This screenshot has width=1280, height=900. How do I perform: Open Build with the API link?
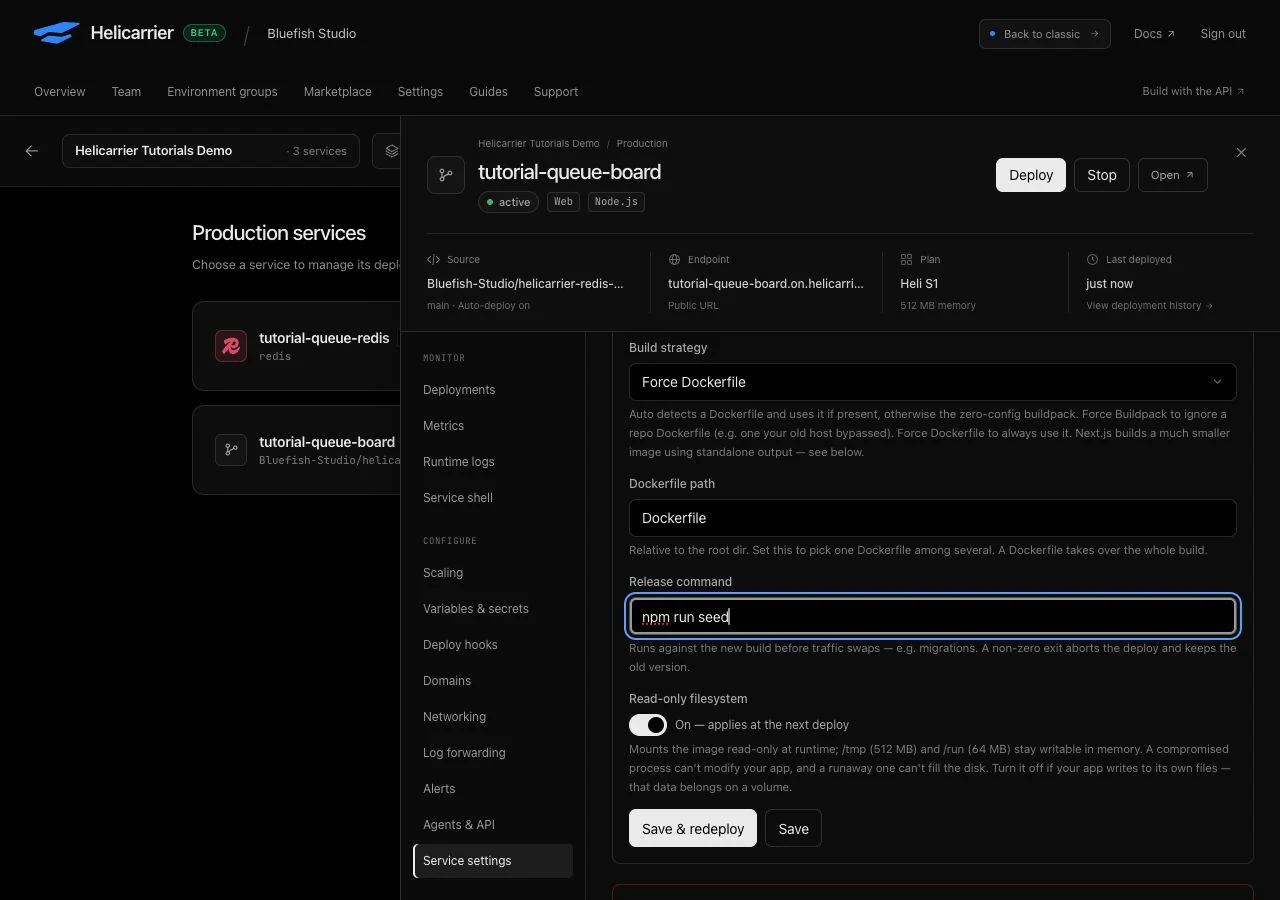pos(1193,91)
